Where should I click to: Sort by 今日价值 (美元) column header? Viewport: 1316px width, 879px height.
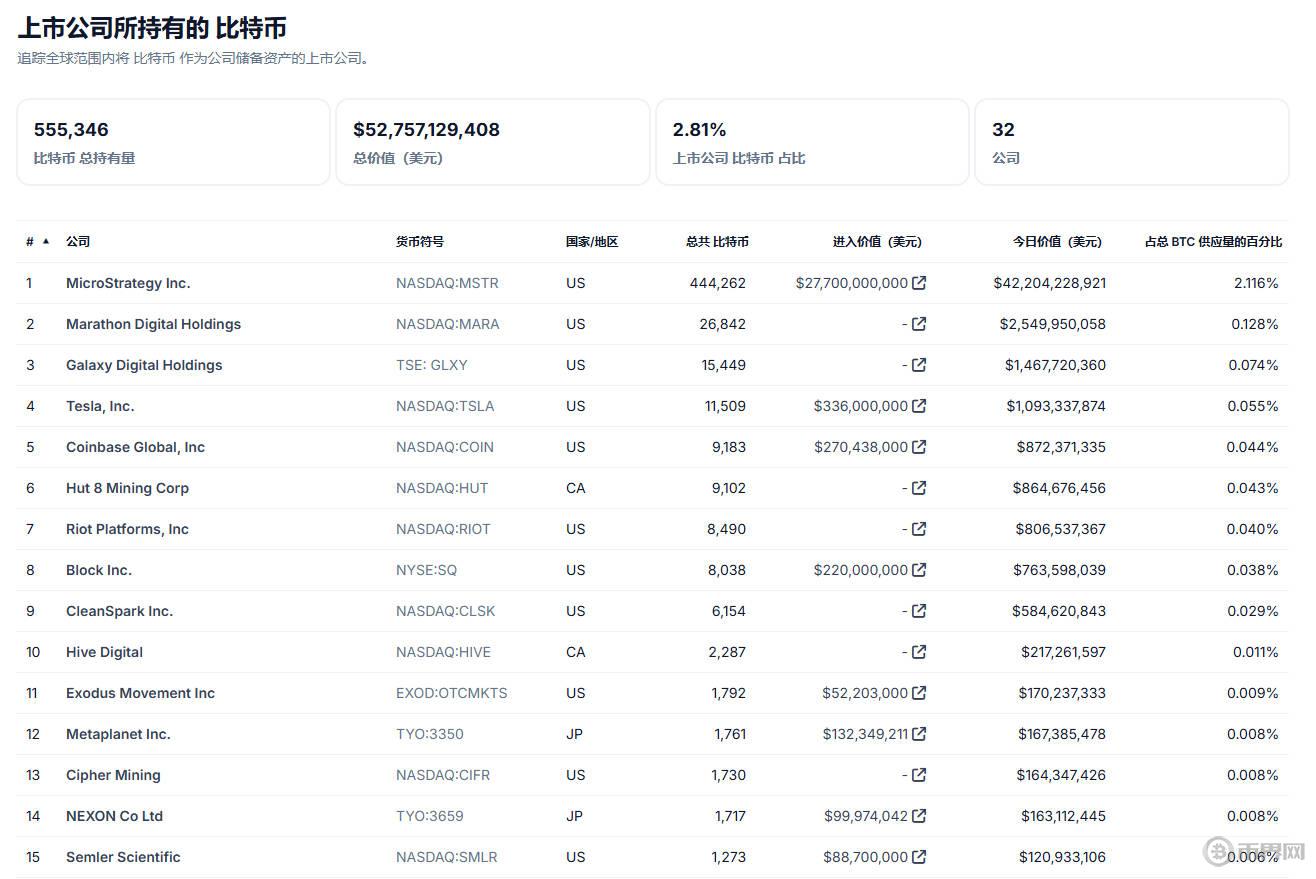1056,242
